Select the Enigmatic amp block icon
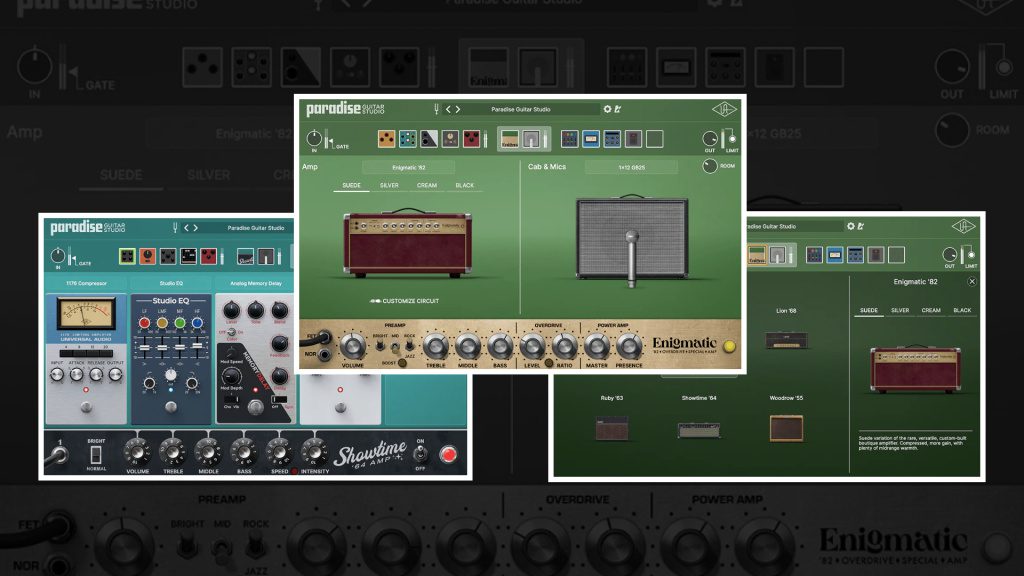Viewport: 1024px width, 576px height. point(509,140)
